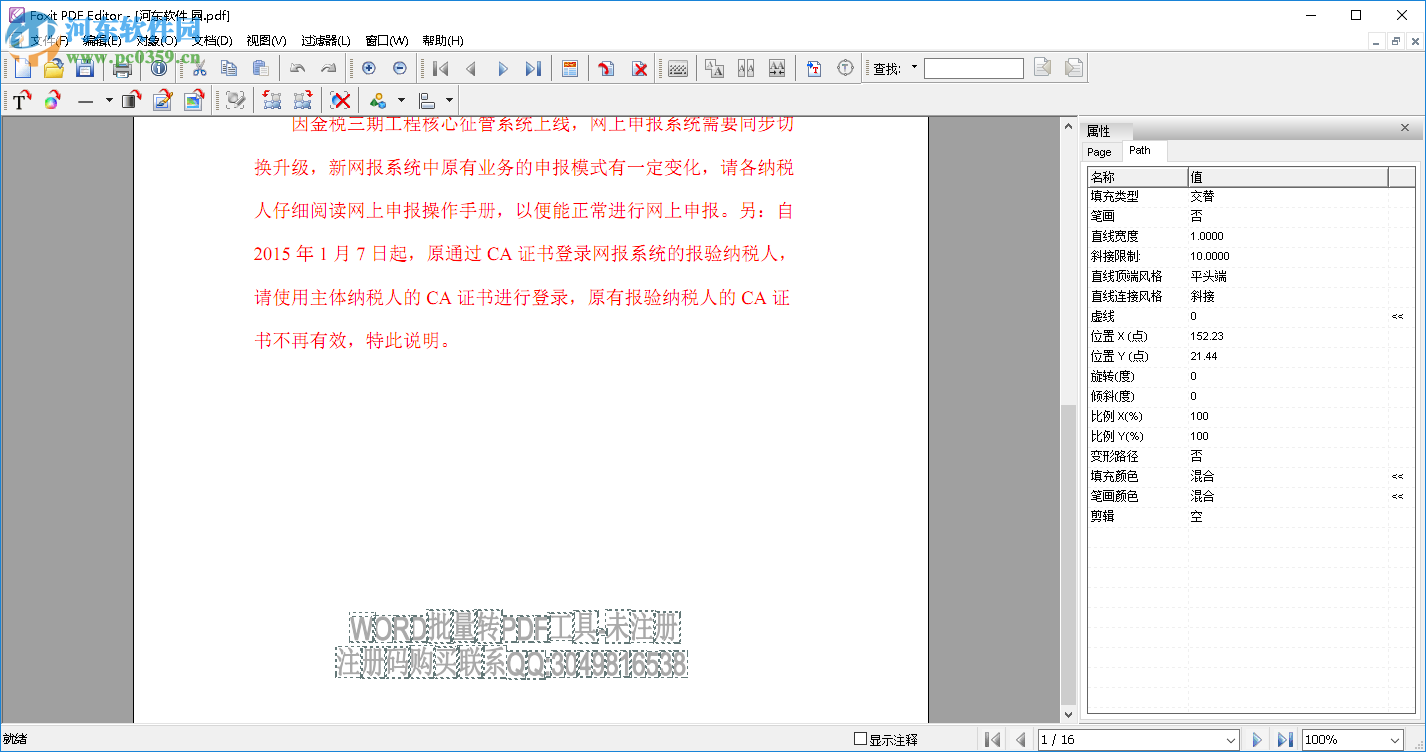Zoom in using the toolbar icon

[369, 68]
